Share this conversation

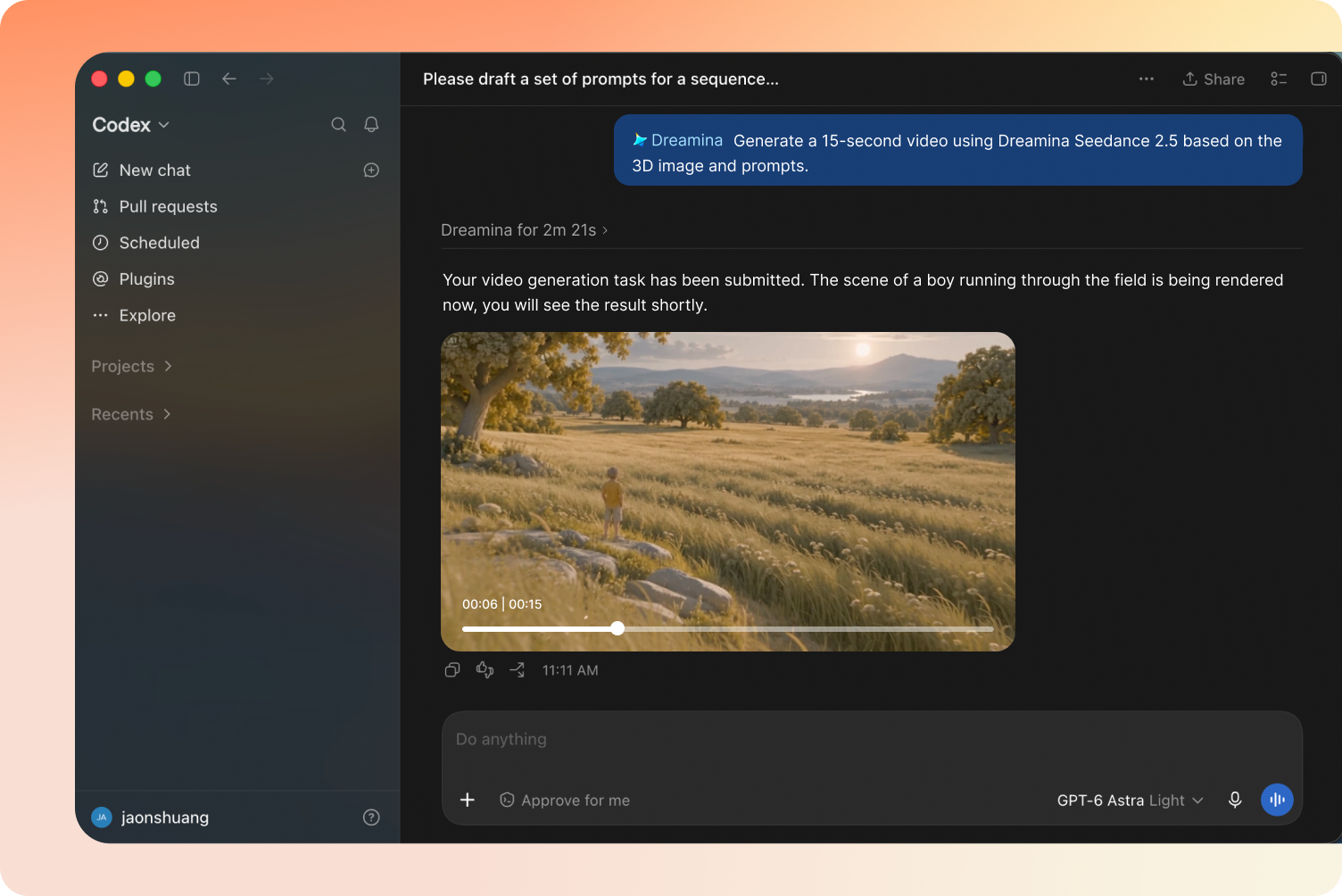pyautogui.click(x=1214, y=79)
